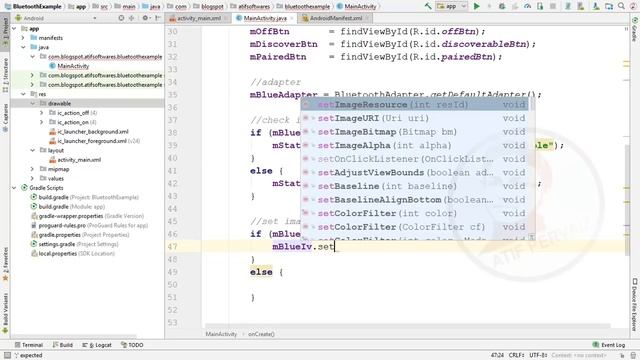Image resolution: width=640 pixels, height=360 pixels.
Task: Expand the ic_action_off drawable group
Action: [42, 113]
